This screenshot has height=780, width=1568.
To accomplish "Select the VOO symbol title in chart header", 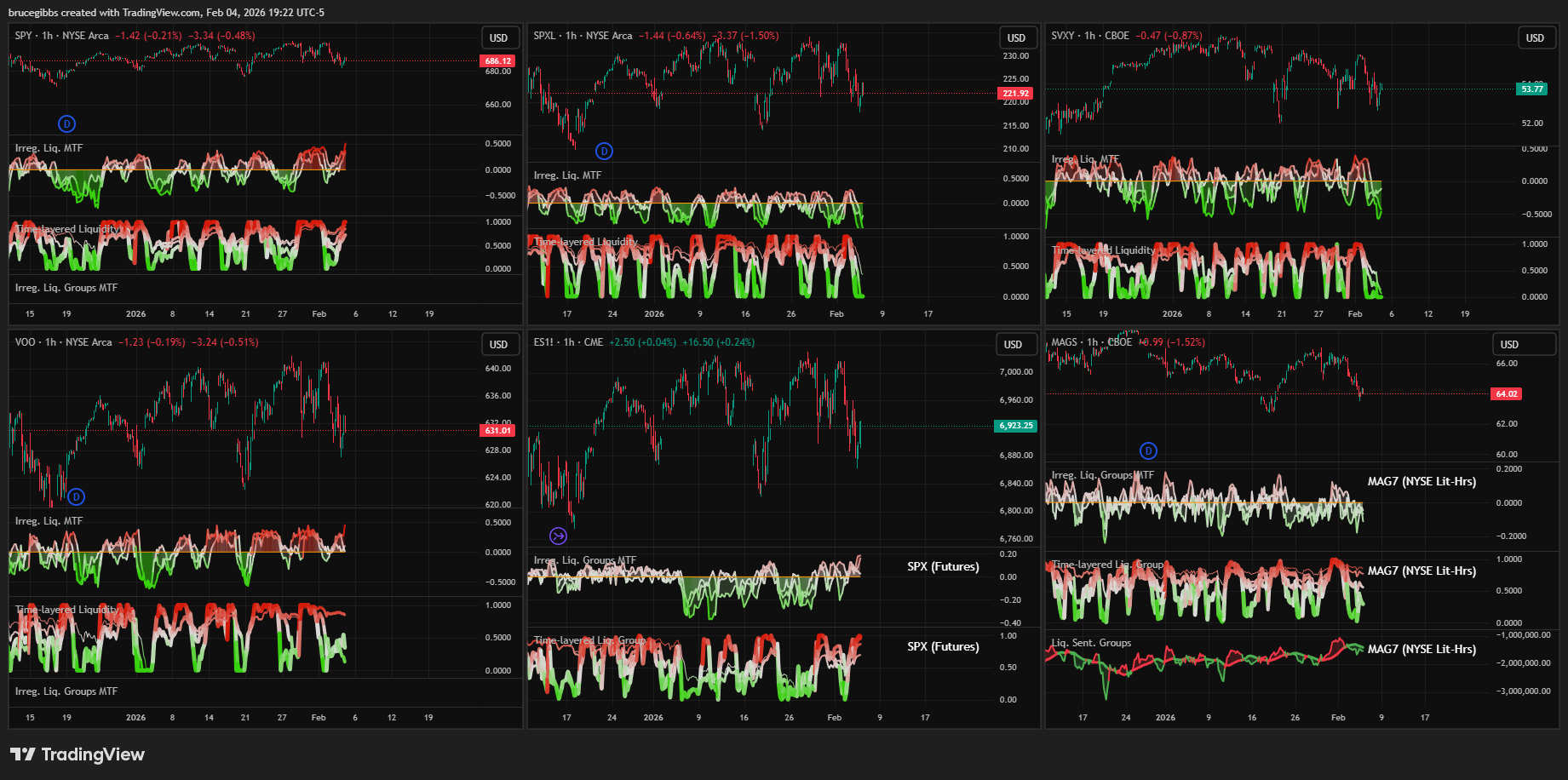I will click(x=26, y=342).
